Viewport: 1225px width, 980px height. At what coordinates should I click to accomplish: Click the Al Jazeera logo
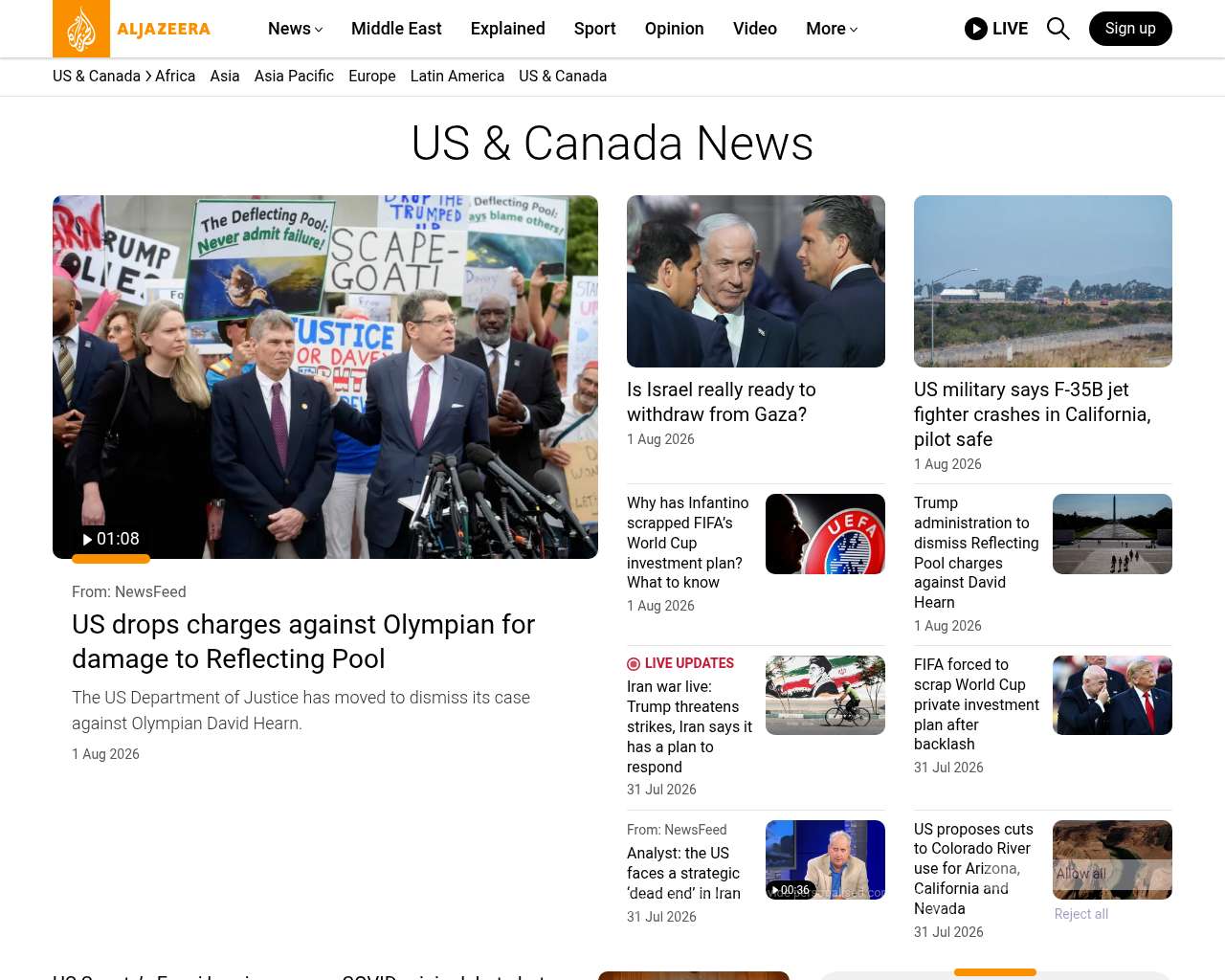click(x=132, y=29)
